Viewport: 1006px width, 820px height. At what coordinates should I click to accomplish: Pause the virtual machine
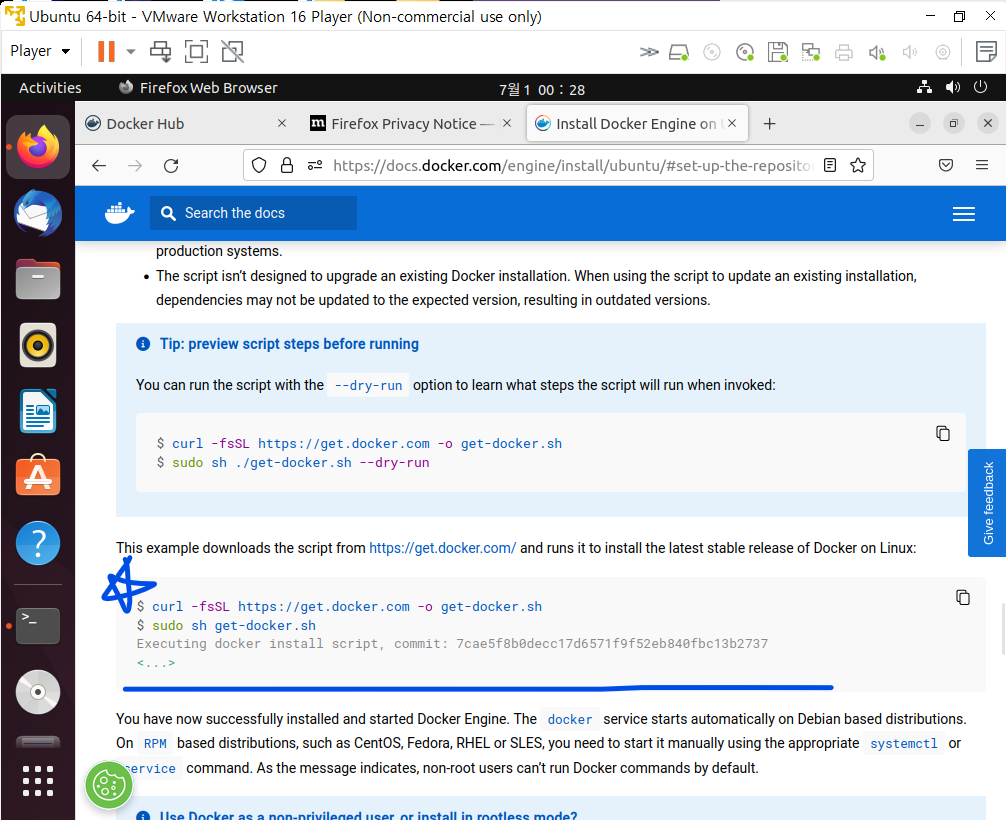click(x=106, y=51)
